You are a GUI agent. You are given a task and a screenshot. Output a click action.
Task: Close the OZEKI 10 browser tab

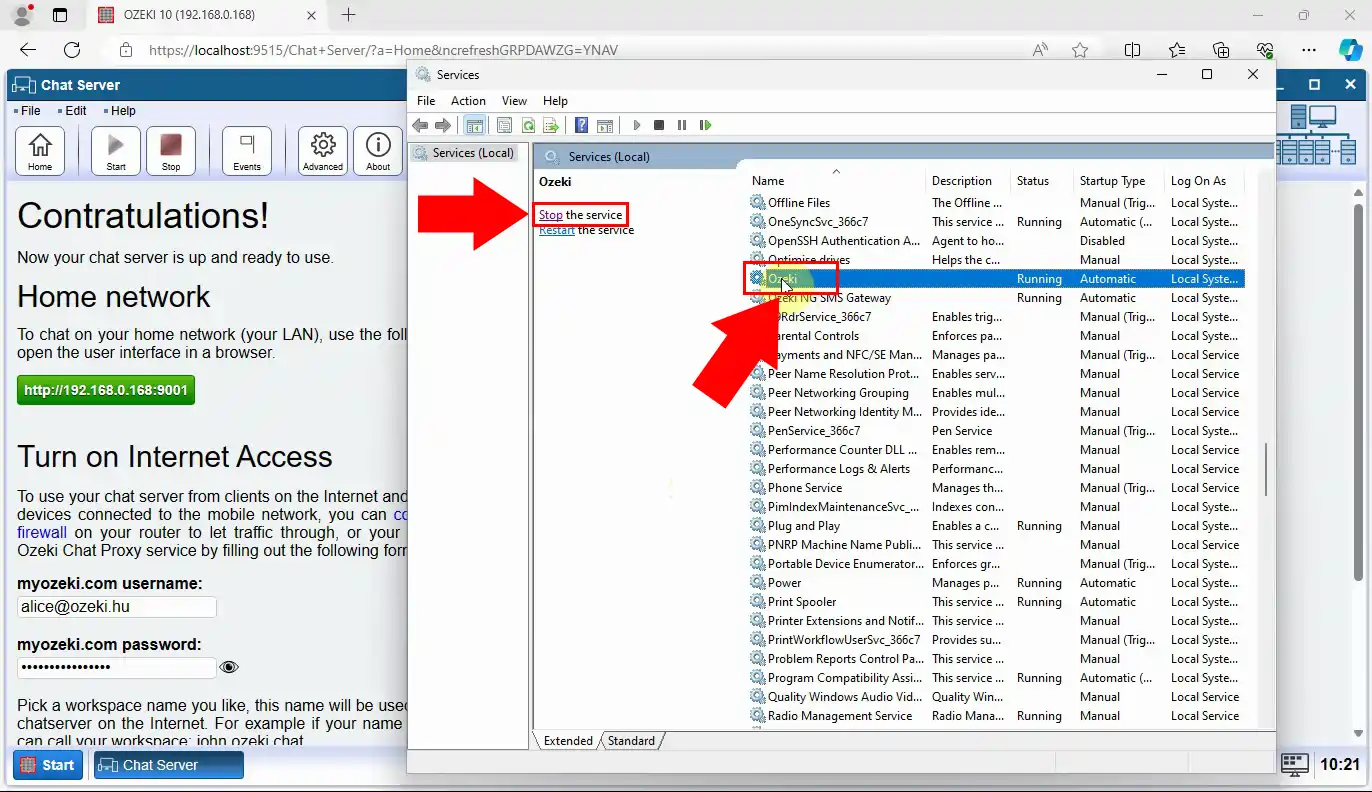coord(311,15)
